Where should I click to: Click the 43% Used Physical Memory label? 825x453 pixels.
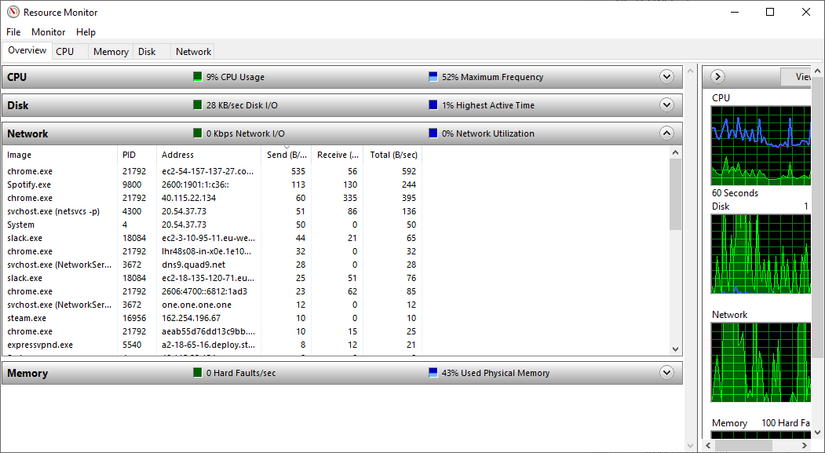point(495,373)
